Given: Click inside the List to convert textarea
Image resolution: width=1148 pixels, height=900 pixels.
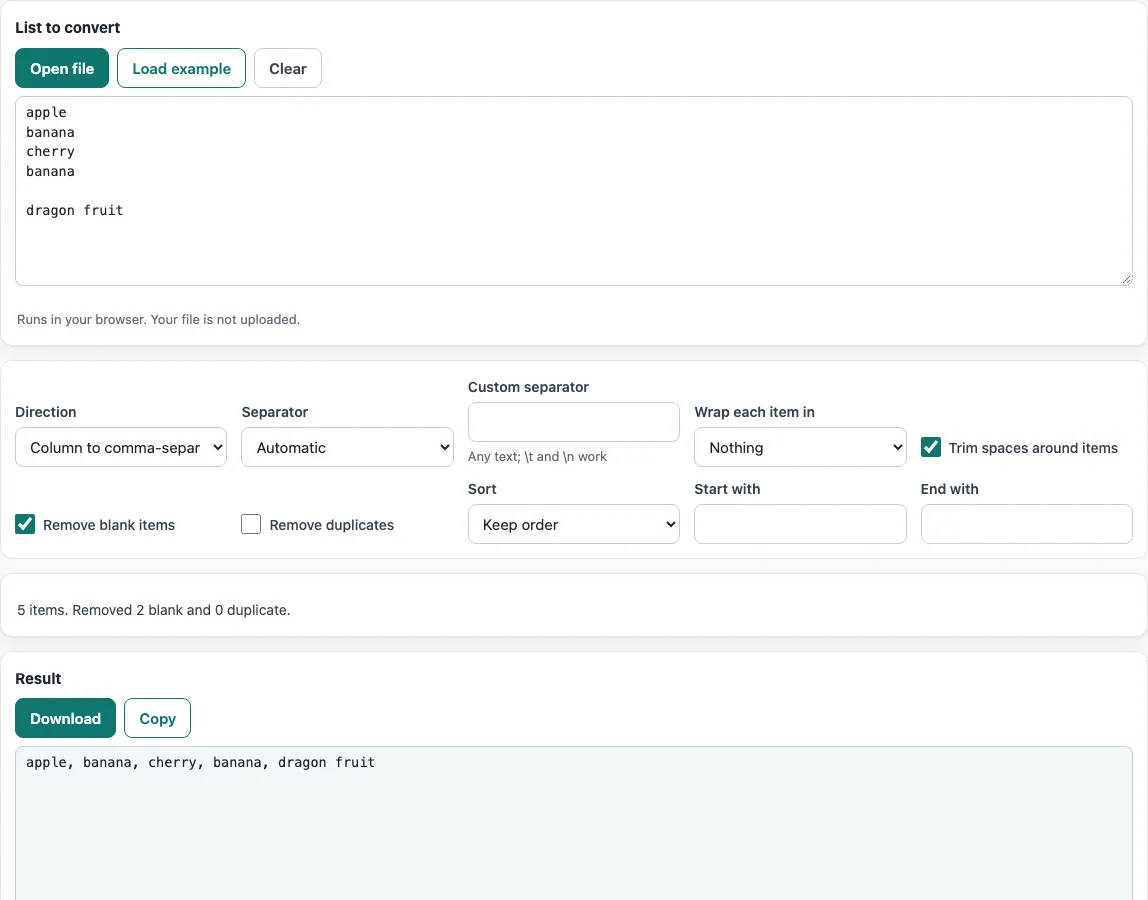Looking at the screenshot, I should tap(574, 191).
